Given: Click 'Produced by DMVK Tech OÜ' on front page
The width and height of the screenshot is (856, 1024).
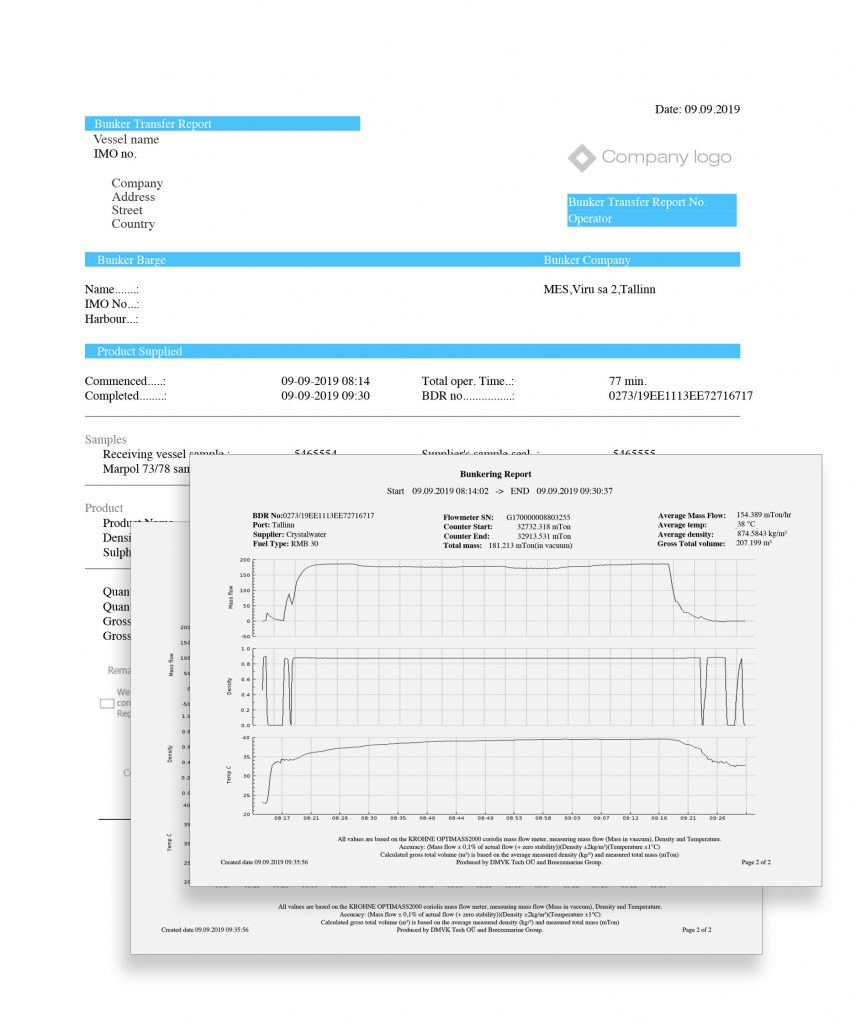Looking at the screenshot, I should [529, 862].
